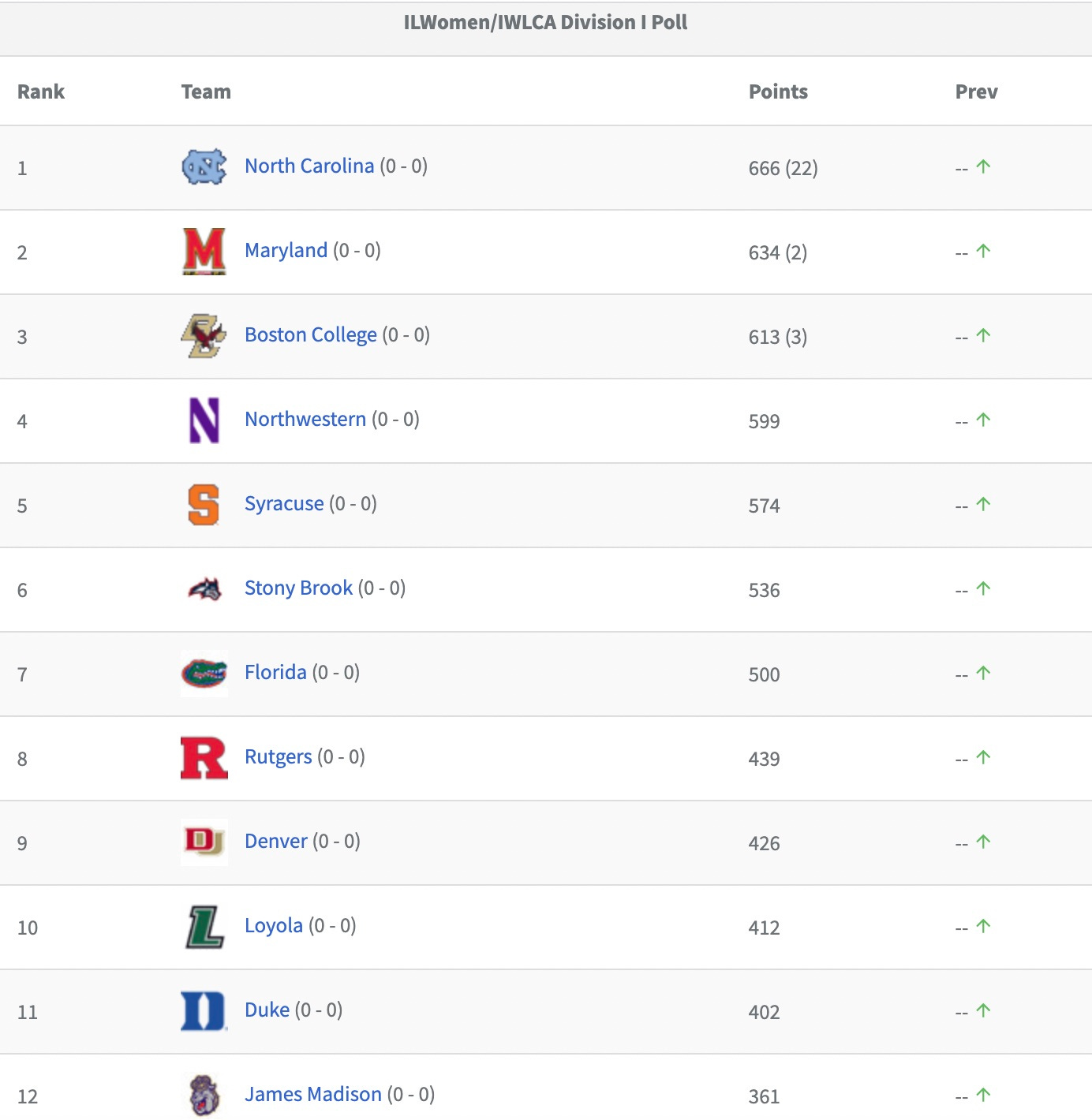Click the Florida Gators logo

204,674
